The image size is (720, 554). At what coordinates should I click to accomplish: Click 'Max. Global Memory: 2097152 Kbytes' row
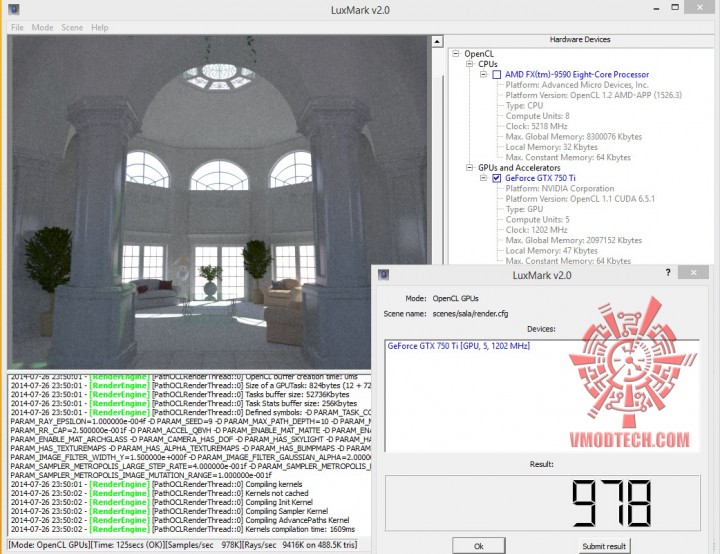click(x=574, y=240)
